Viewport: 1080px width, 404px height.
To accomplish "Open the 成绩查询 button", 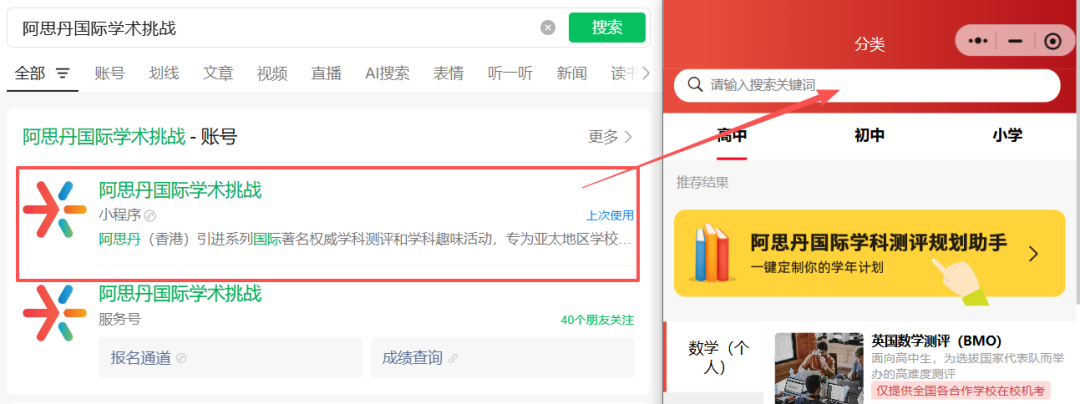I will pyautogui.click(x=502, y=357).
